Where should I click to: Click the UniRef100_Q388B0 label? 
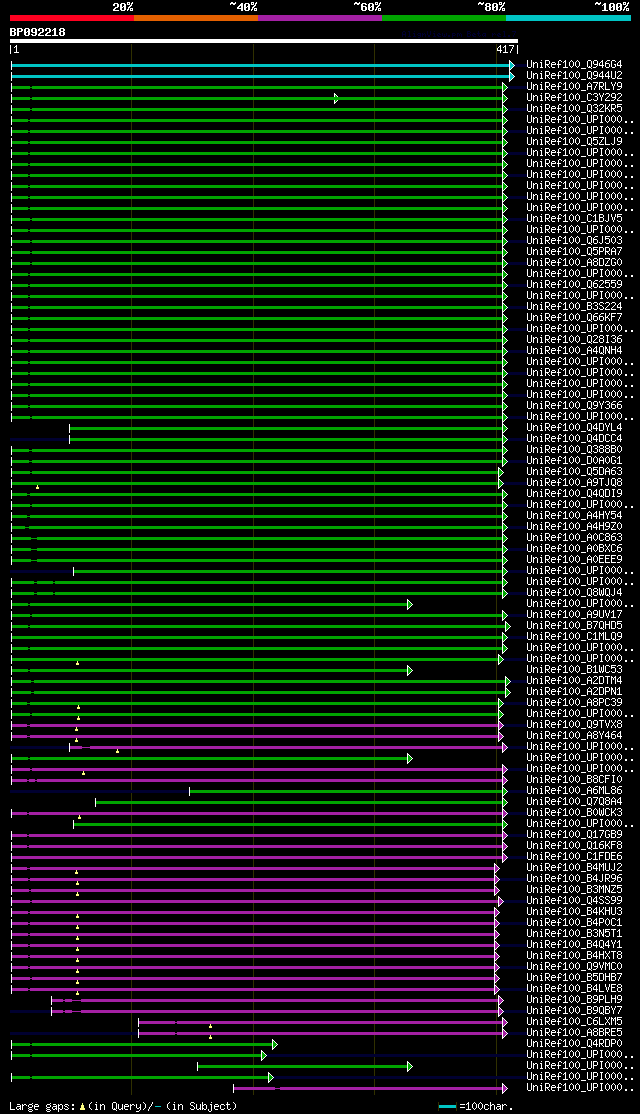575,449
